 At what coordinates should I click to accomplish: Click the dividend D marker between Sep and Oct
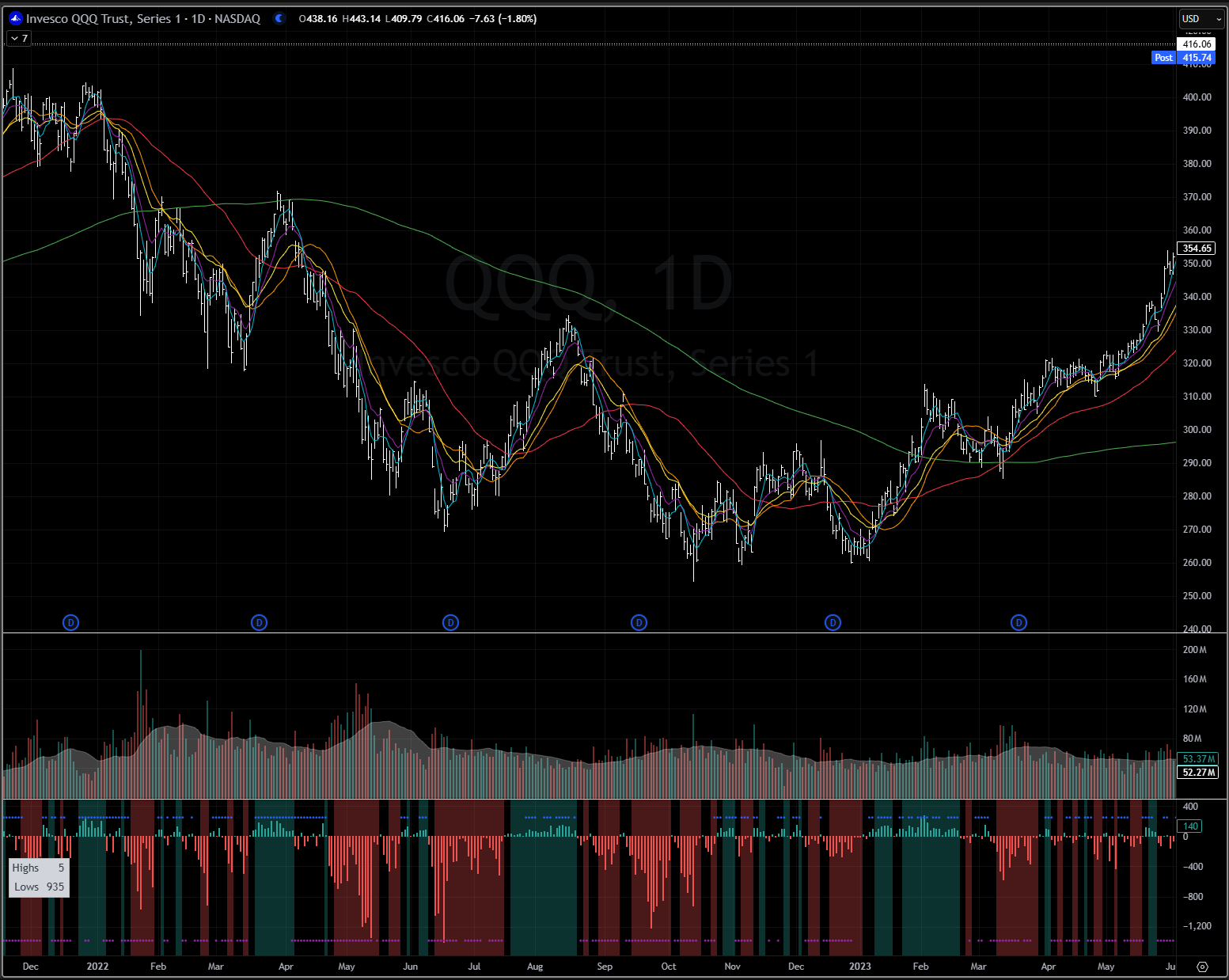tap(639, 623)
